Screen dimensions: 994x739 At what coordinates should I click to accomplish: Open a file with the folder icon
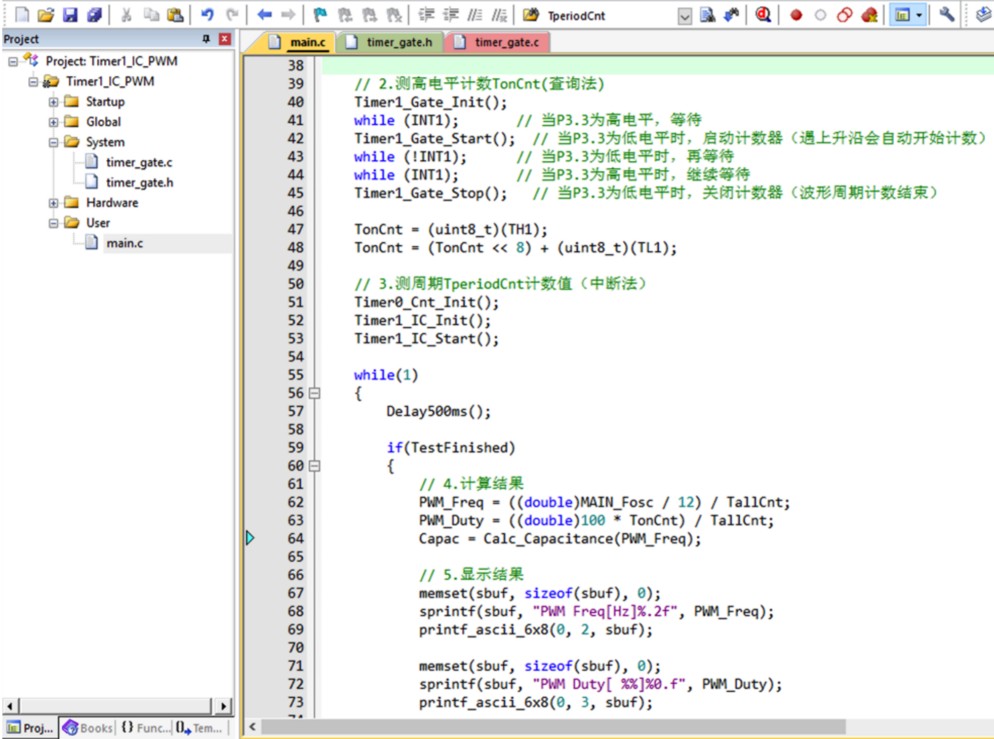pos(46,15)
